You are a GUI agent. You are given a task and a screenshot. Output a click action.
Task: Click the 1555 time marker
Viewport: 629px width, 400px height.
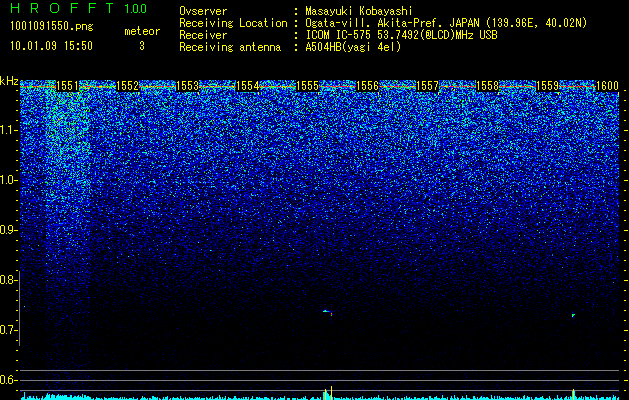(x=308, y=86)
